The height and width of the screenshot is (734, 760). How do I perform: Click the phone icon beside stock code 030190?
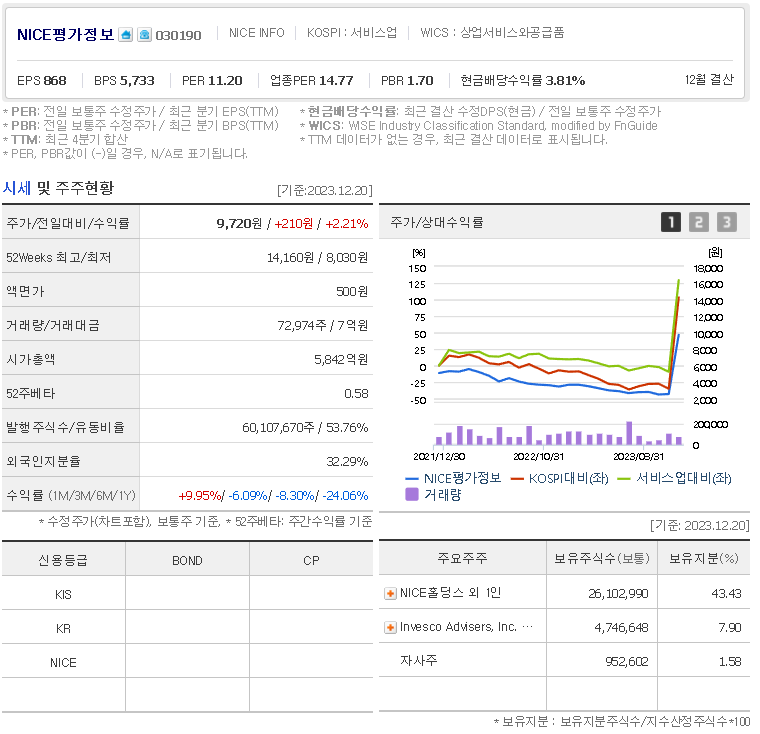pos(144,35)
